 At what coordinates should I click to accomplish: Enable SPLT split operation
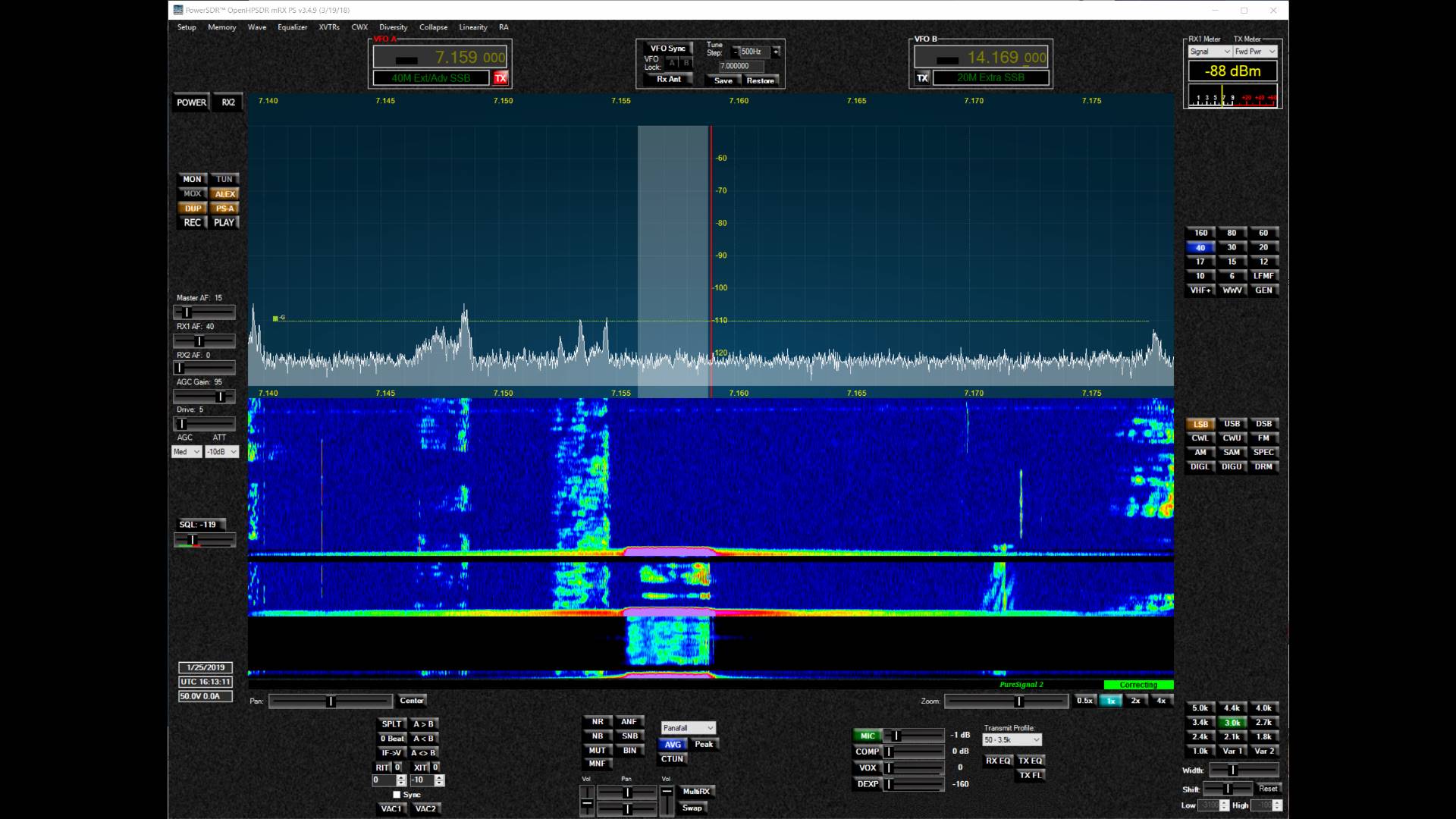coord(392,724)
